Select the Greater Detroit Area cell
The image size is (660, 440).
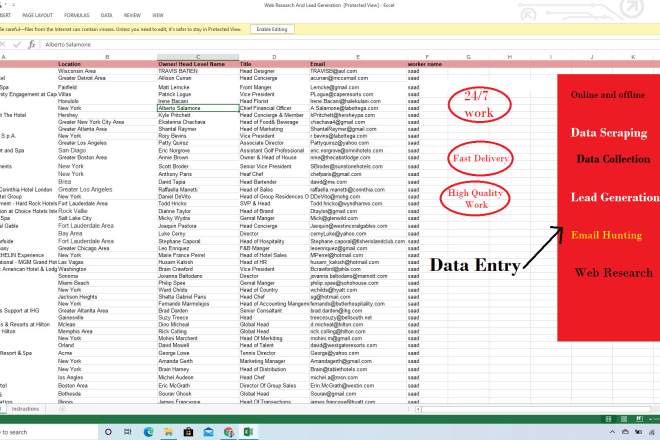107,78
